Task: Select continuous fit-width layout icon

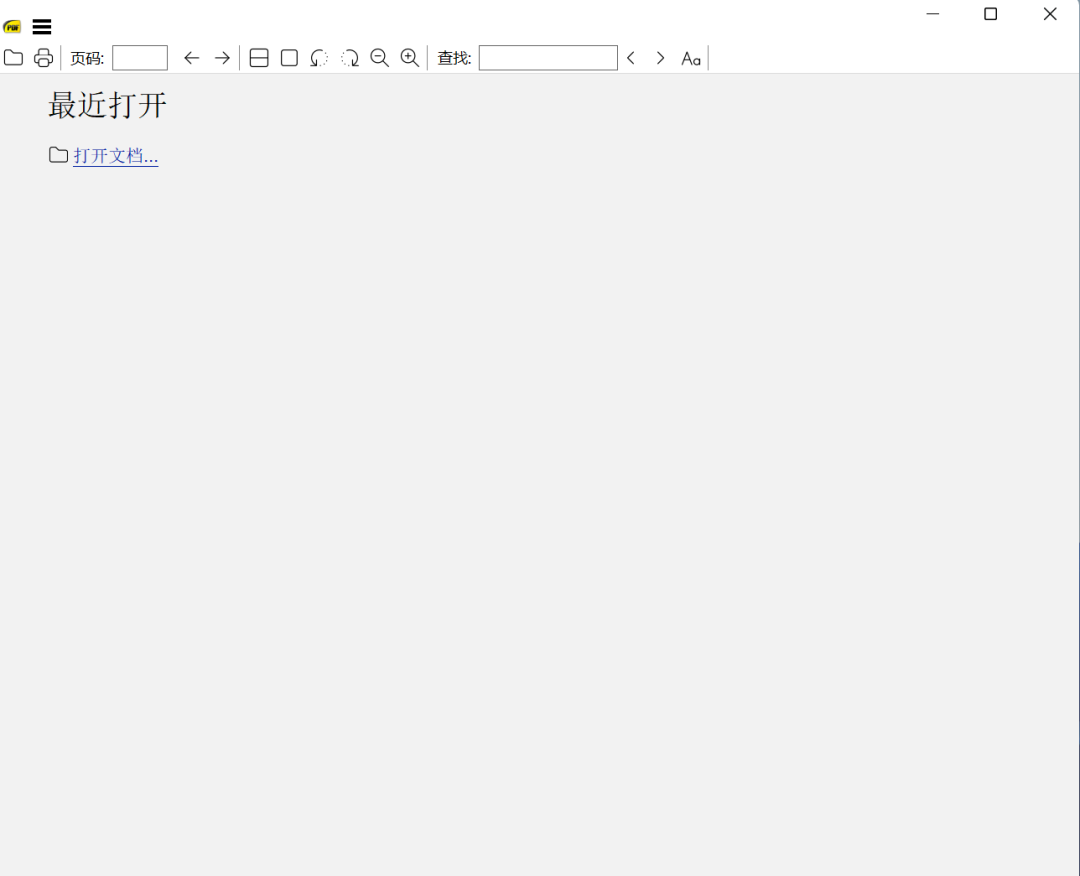Action: tap(259, 58)
